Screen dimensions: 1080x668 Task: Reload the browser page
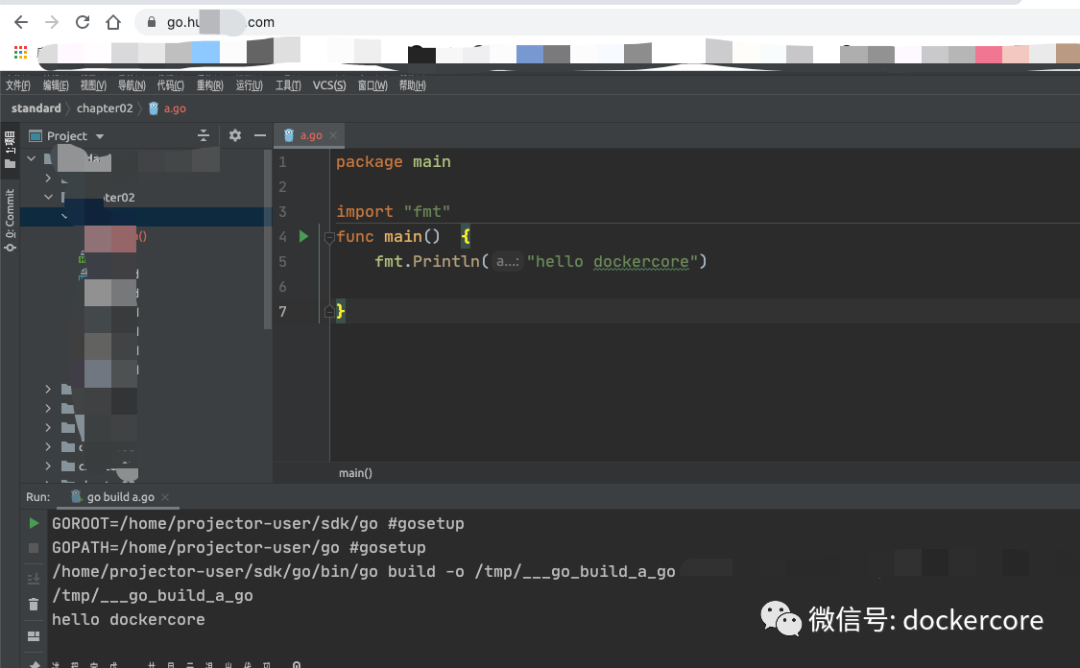[x=83, y=22]
